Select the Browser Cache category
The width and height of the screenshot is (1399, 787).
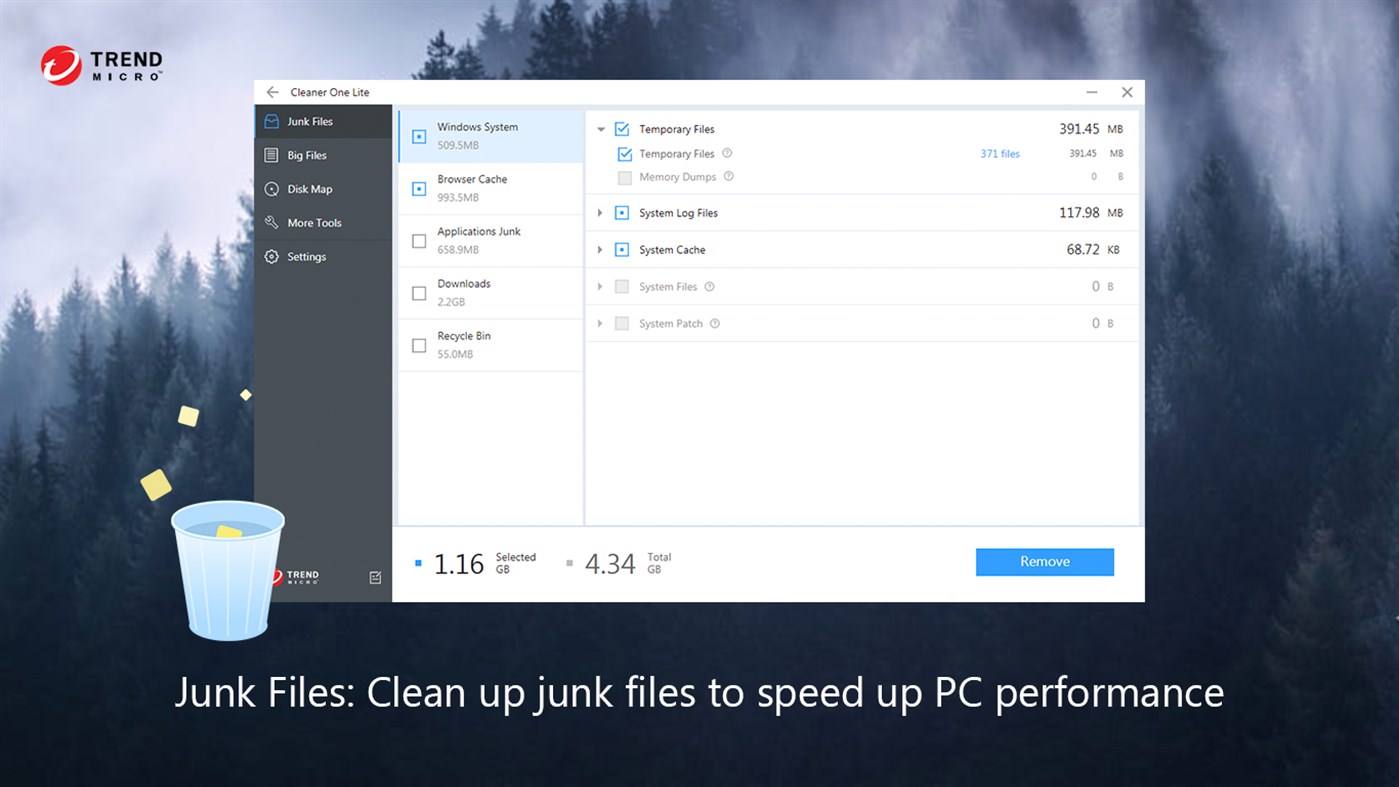pos(491,188)
